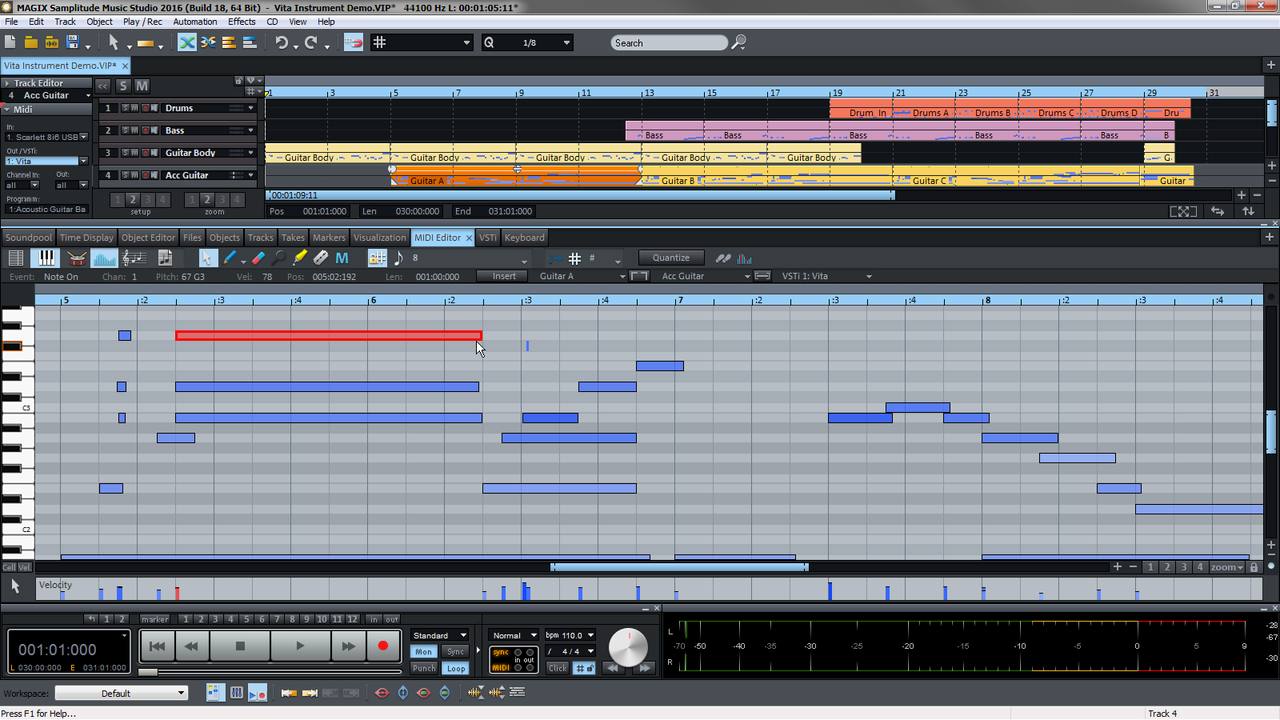Open the Play / Rec menu
The image size is (1280, 720).
pos(143,21)
